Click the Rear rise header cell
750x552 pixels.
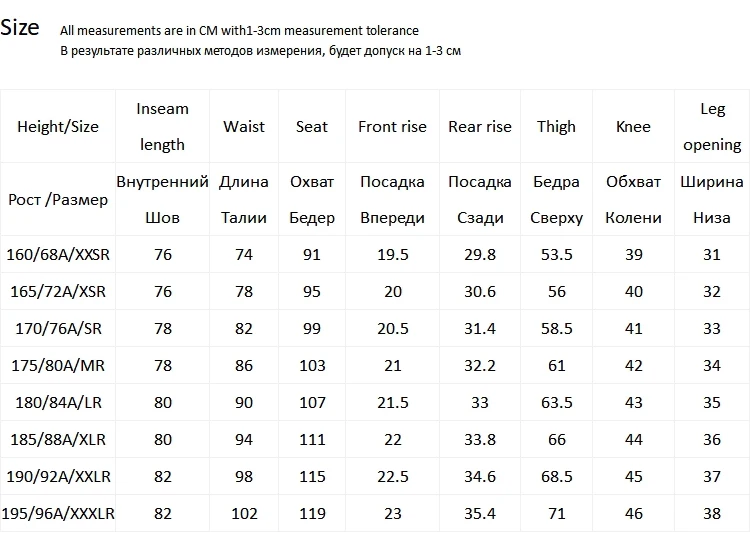click(480, 126)
